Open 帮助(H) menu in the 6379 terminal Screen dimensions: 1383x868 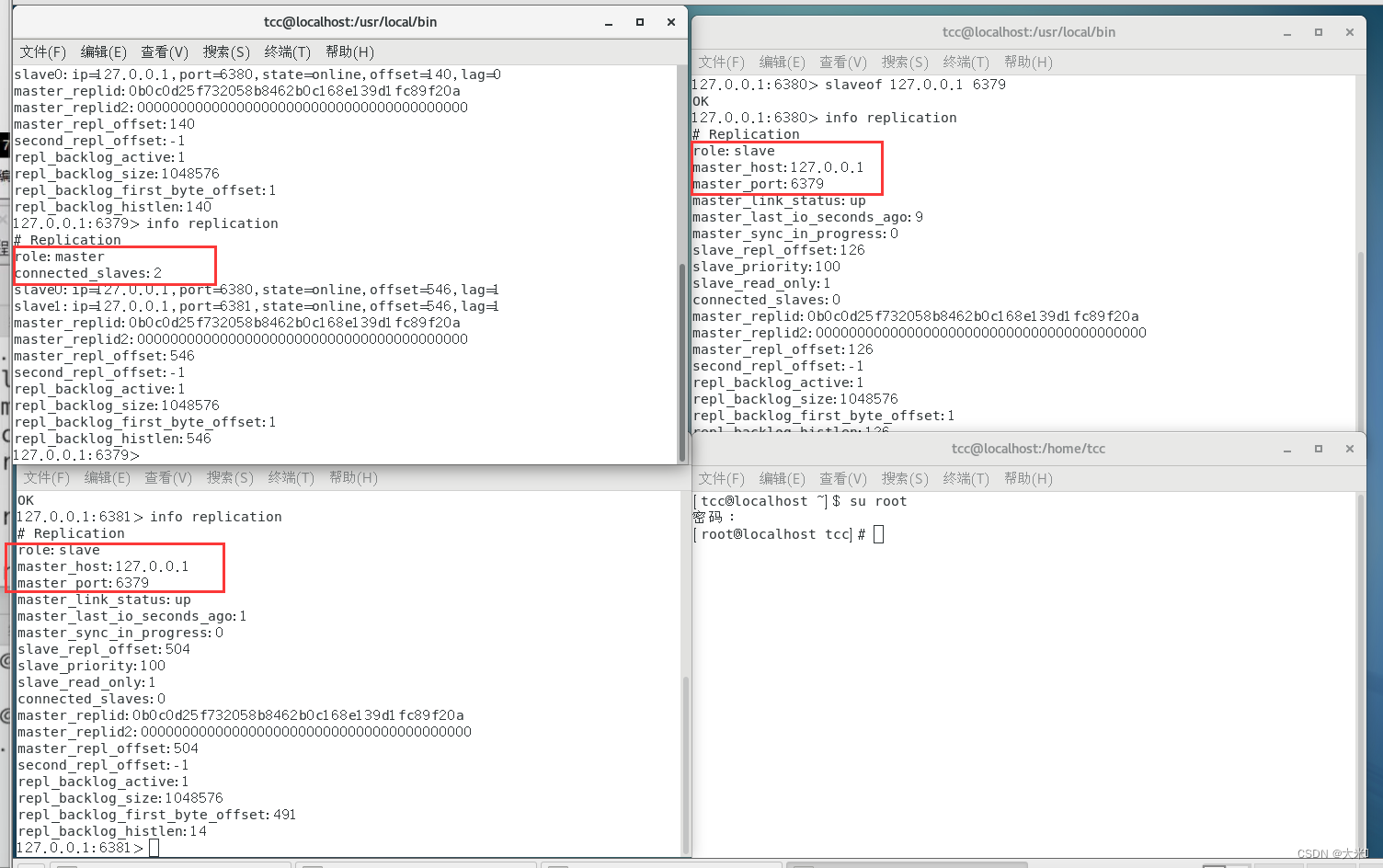(x=349, y=51)
